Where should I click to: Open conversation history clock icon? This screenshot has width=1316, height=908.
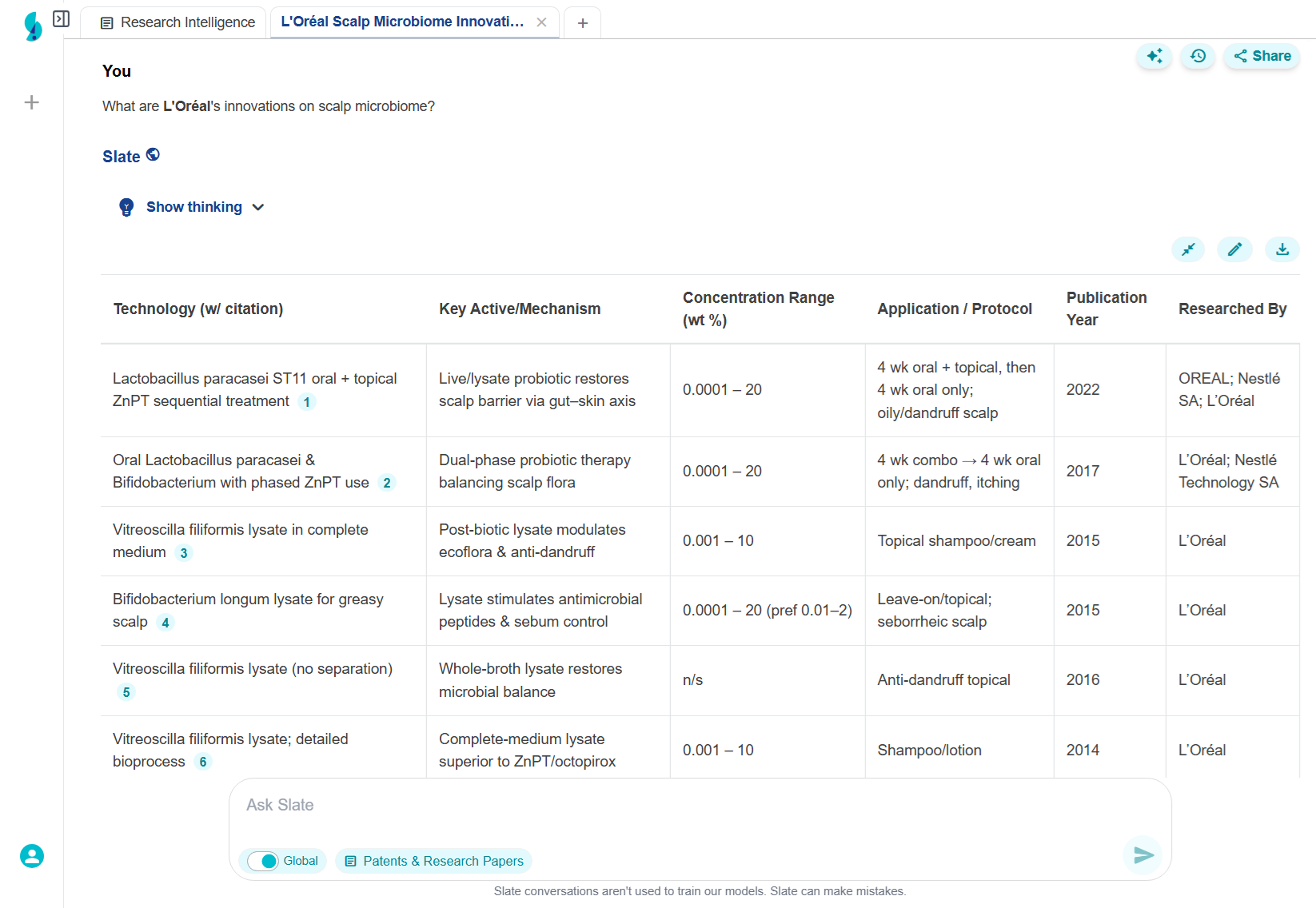1198,56
